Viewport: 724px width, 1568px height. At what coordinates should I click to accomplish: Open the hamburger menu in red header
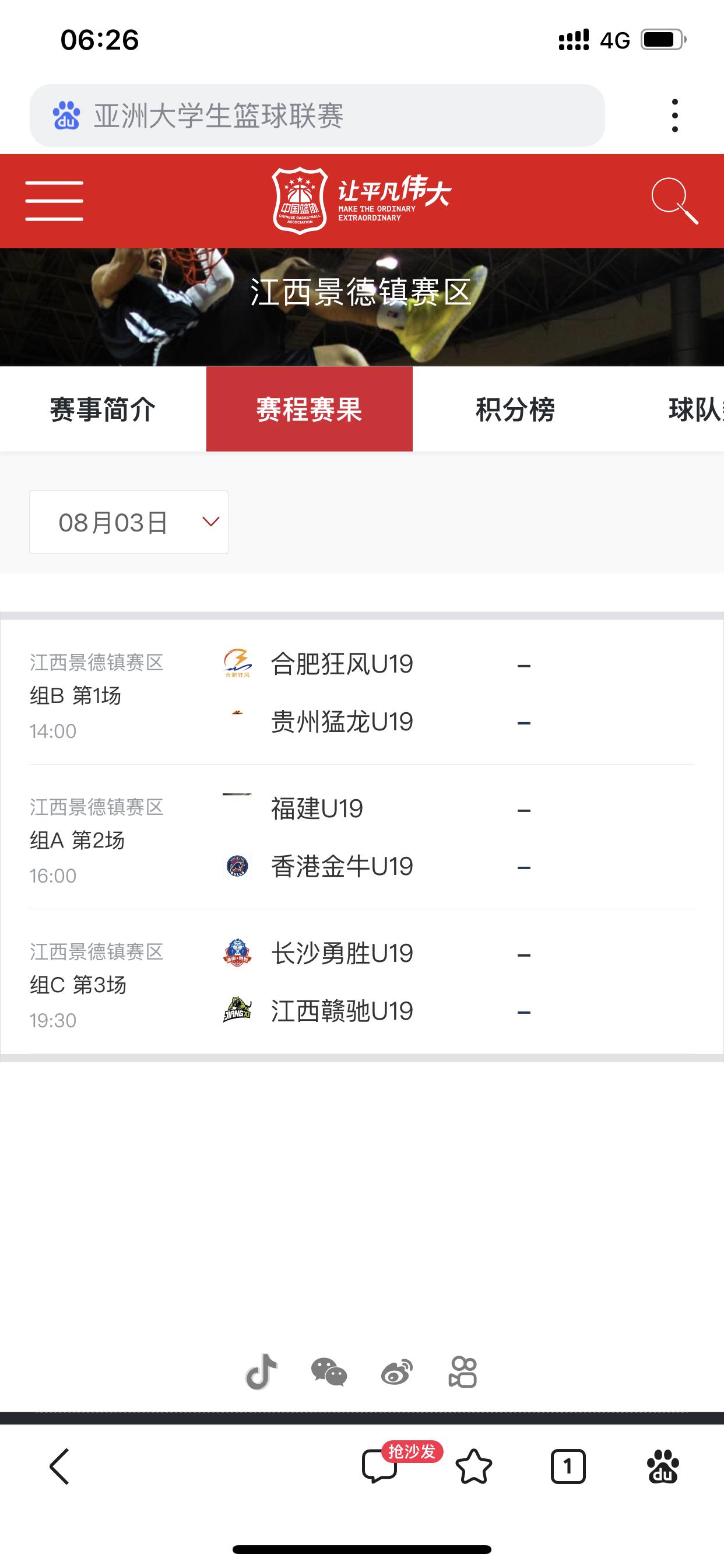(54, 201)
